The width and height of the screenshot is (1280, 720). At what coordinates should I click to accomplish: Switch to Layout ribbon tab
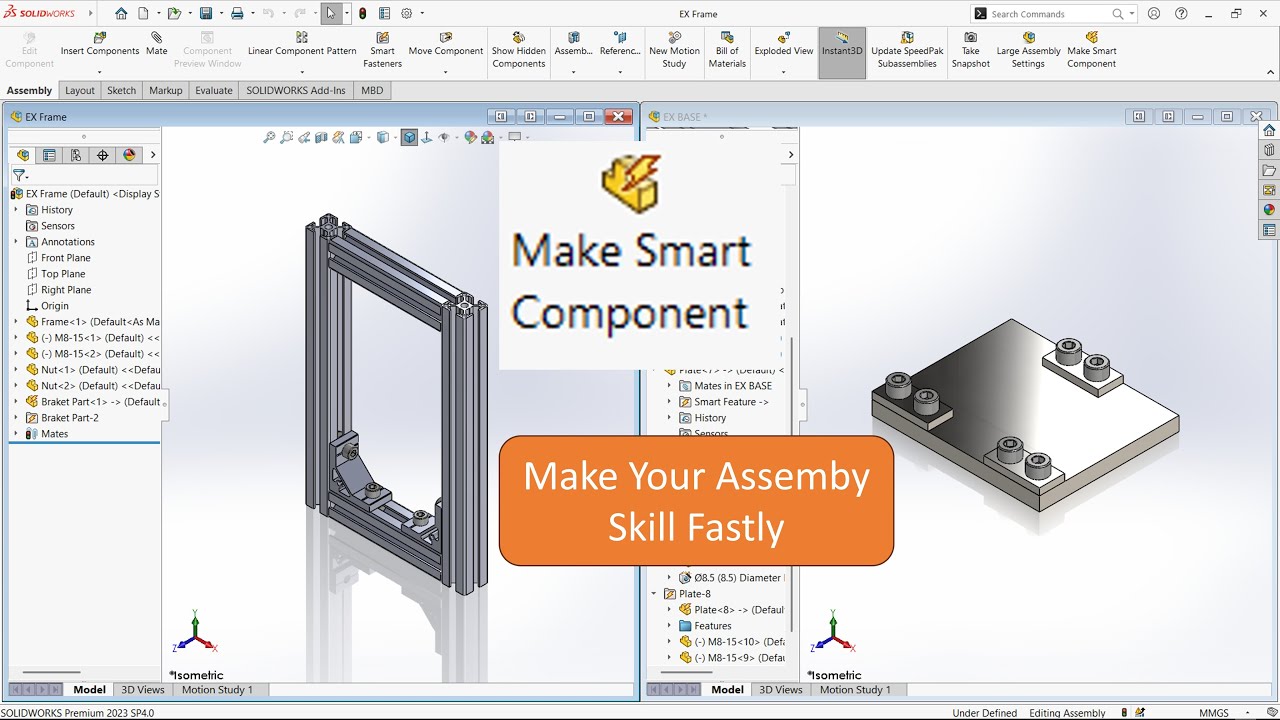coord(80,90)
